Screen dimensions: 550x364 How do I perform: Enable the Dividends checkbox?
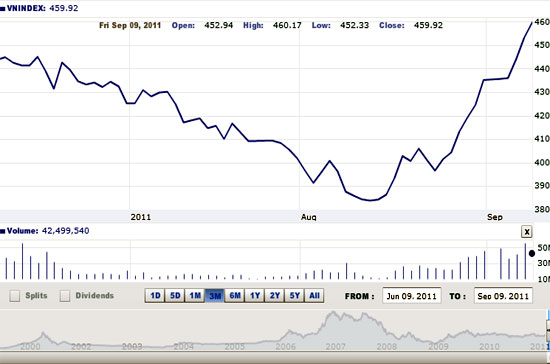click(65, 296)
